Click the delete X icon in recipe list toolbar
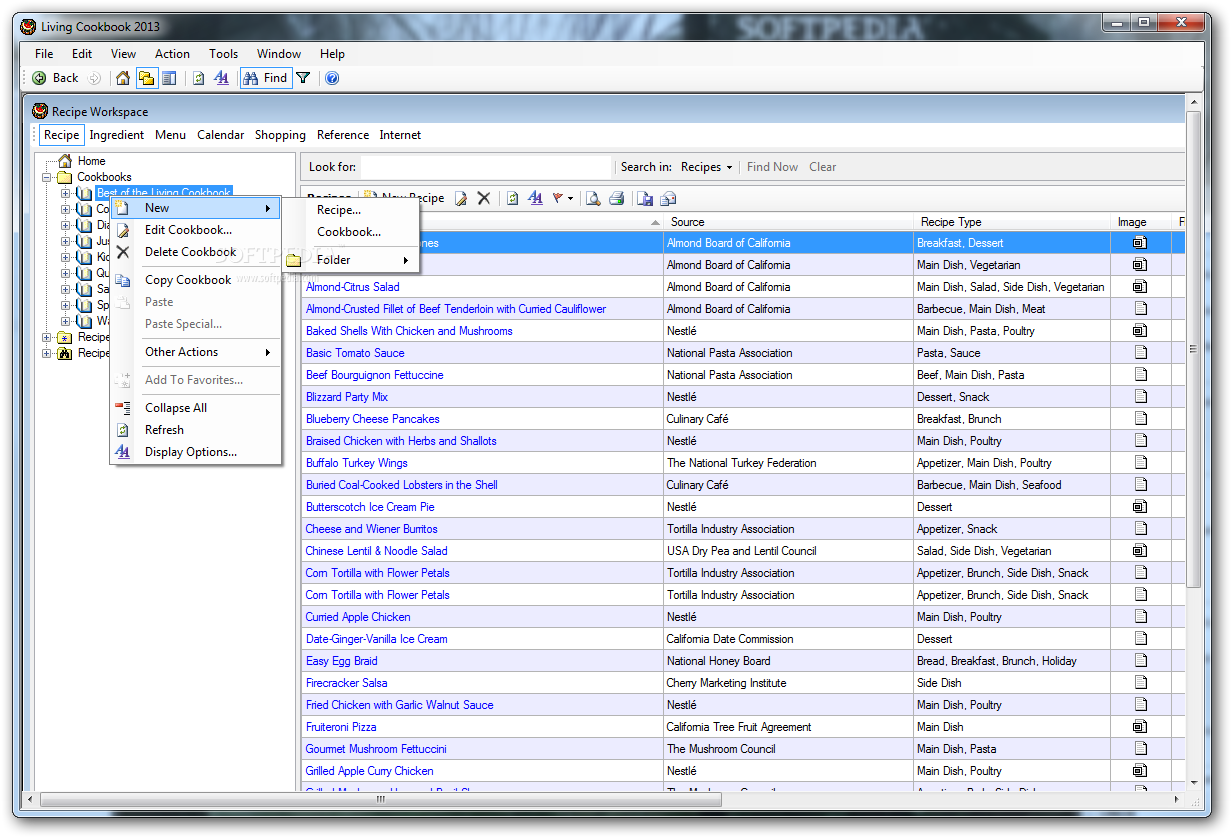 click(x=484, y=198)
